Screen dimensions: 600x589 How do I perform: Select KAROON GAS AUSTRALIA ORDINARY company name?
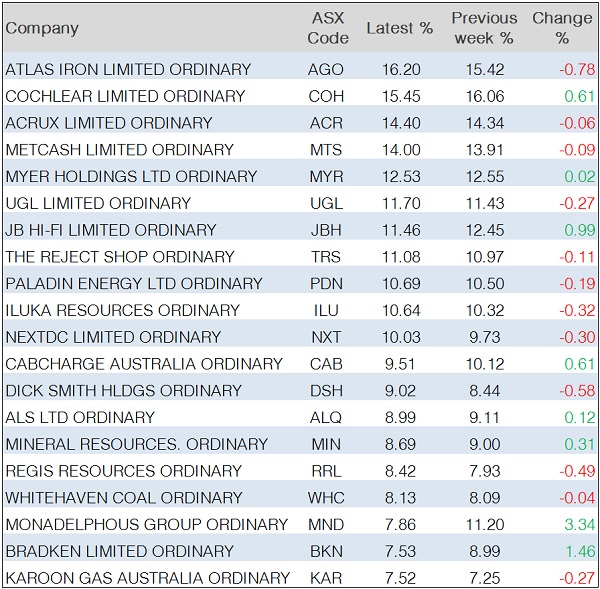[x=148, y=578]
